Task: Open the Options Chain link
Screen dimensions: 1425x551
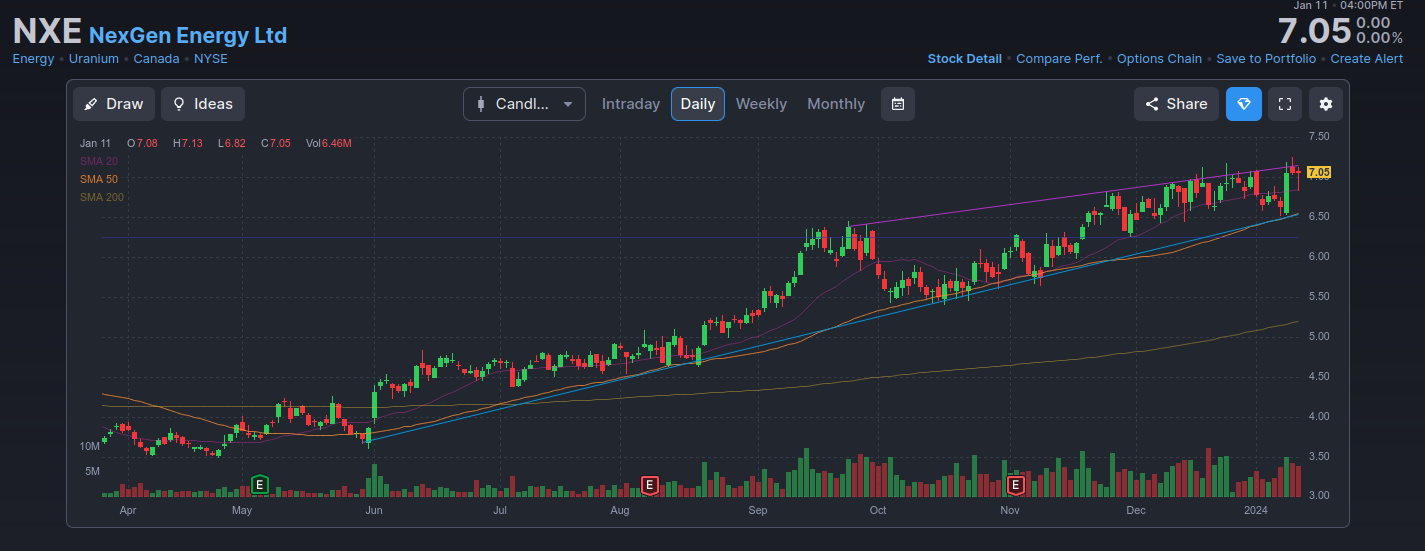Action: 1159,59
